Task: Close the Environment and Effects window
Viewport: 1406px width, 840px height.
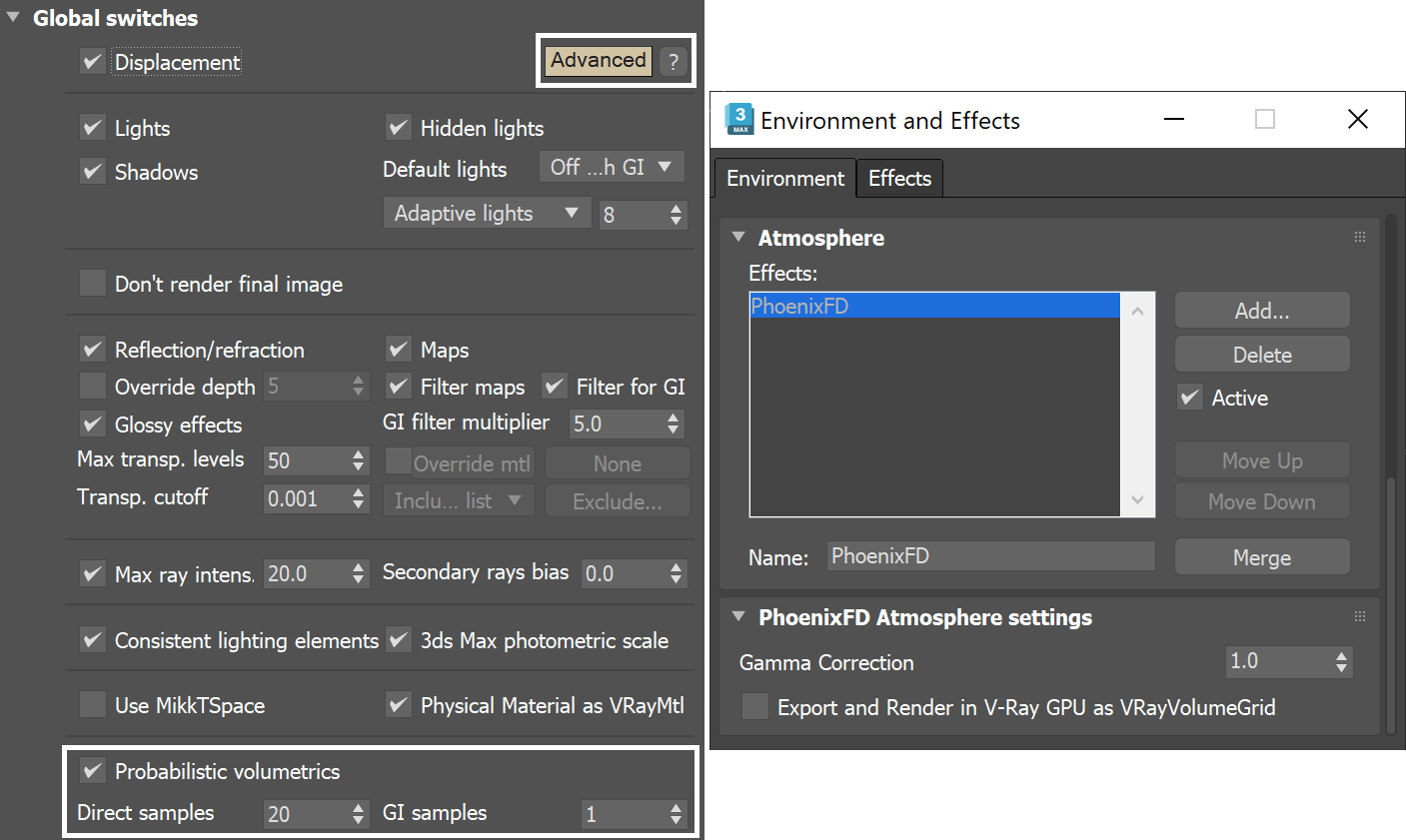Action: [x=1357, y=120]
